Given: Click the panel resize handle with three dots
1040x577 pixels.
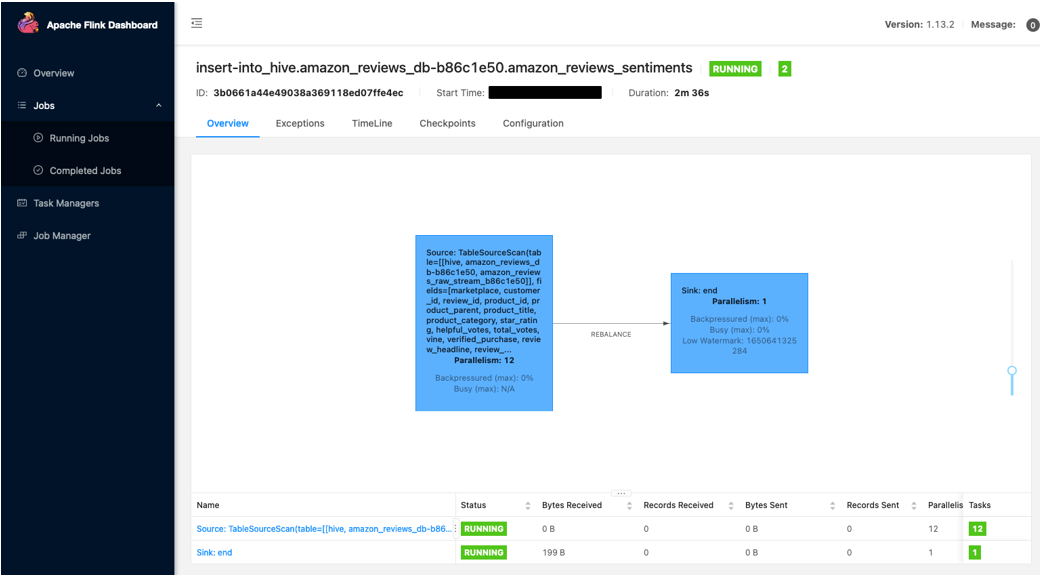Looking at the screenshot, I should tap(621, 493).
